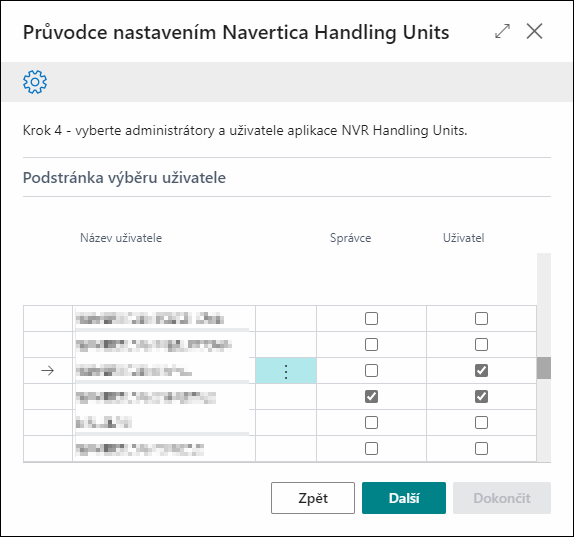
Task: Click the Správce column header
Action: (350, 238)
